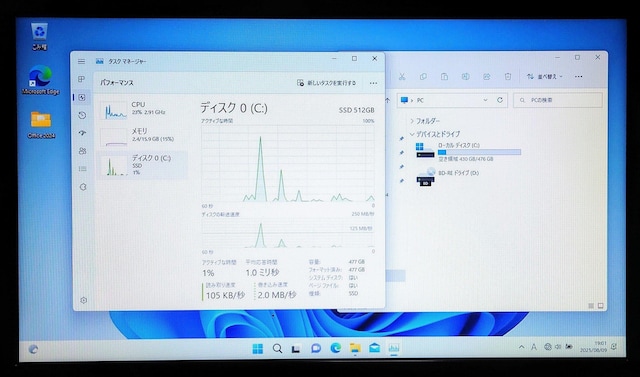The image size is (640, 377).
Task: Open File Explorer from taskbar
Action: [x=355, y=348]
